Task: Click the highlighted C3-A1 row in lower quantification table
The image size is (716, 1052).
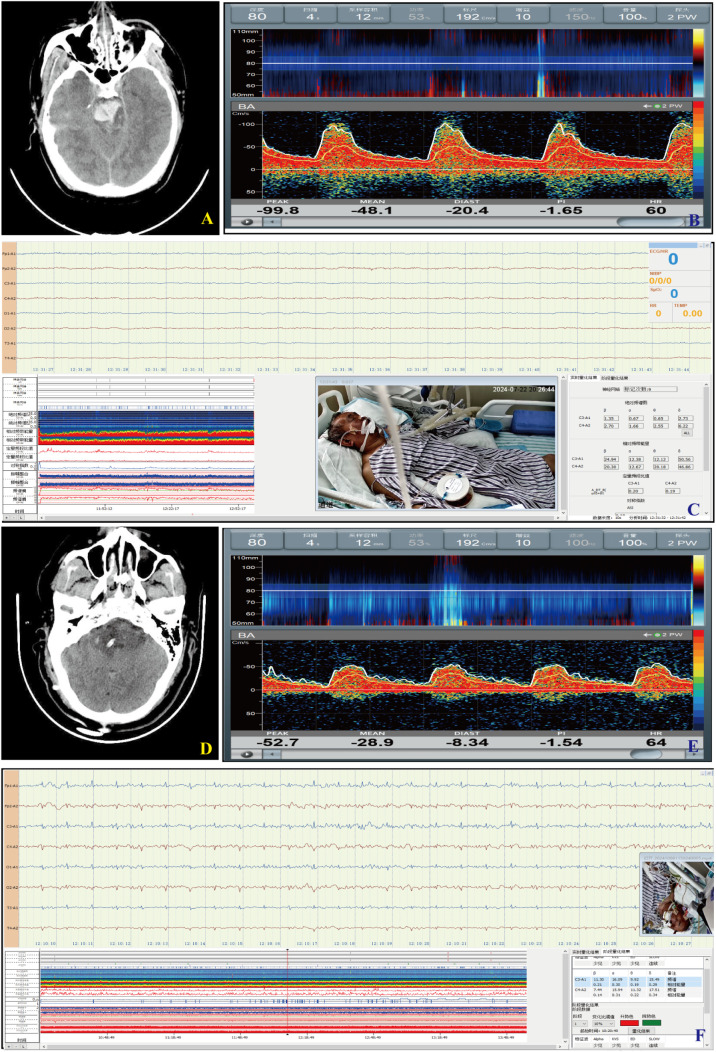Action: [637, 980]
